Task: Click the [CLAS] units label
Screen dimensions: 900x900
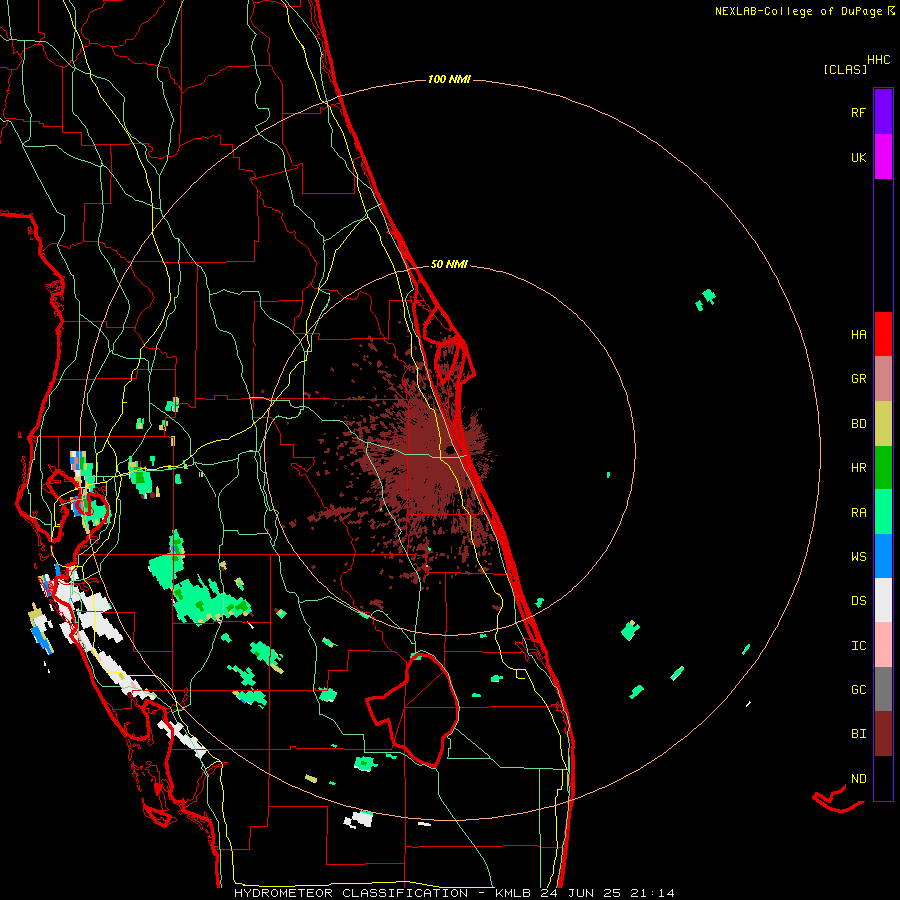Action: point(845,69)
